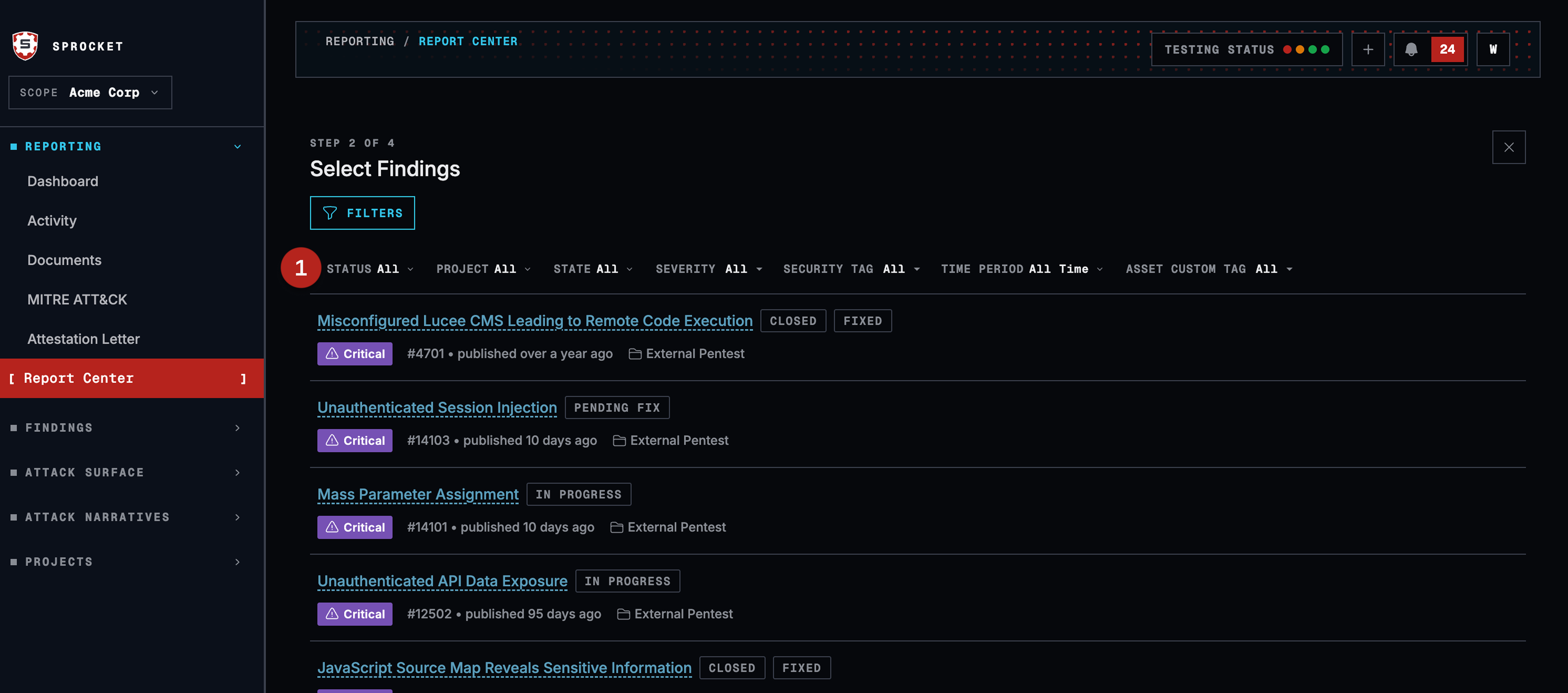Click folder icon for finding #14103
The height and width of the screenshot is (693, 1568).
(x=619, y=440)
